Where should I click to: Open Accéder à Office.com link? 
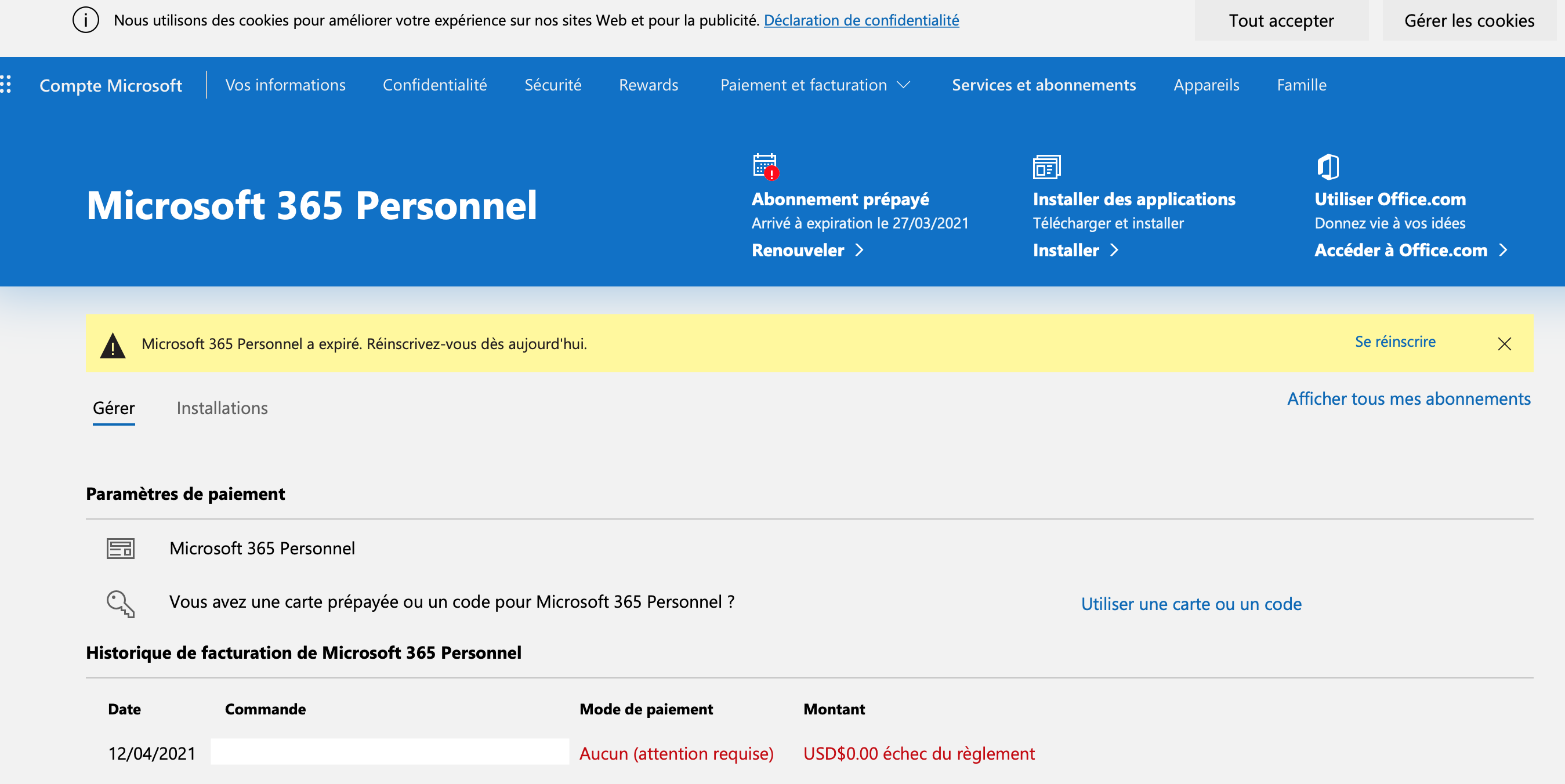[1410, 250]
